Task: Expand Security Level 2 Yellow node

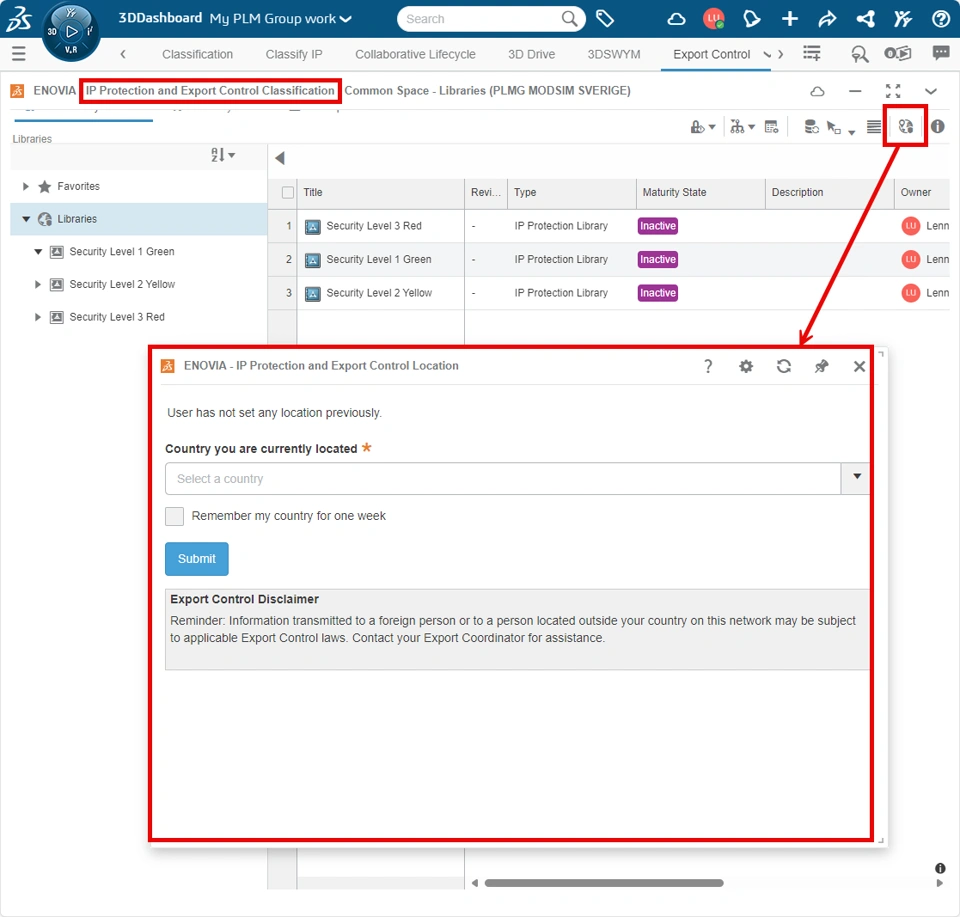Action: click(x=38, y=284)
